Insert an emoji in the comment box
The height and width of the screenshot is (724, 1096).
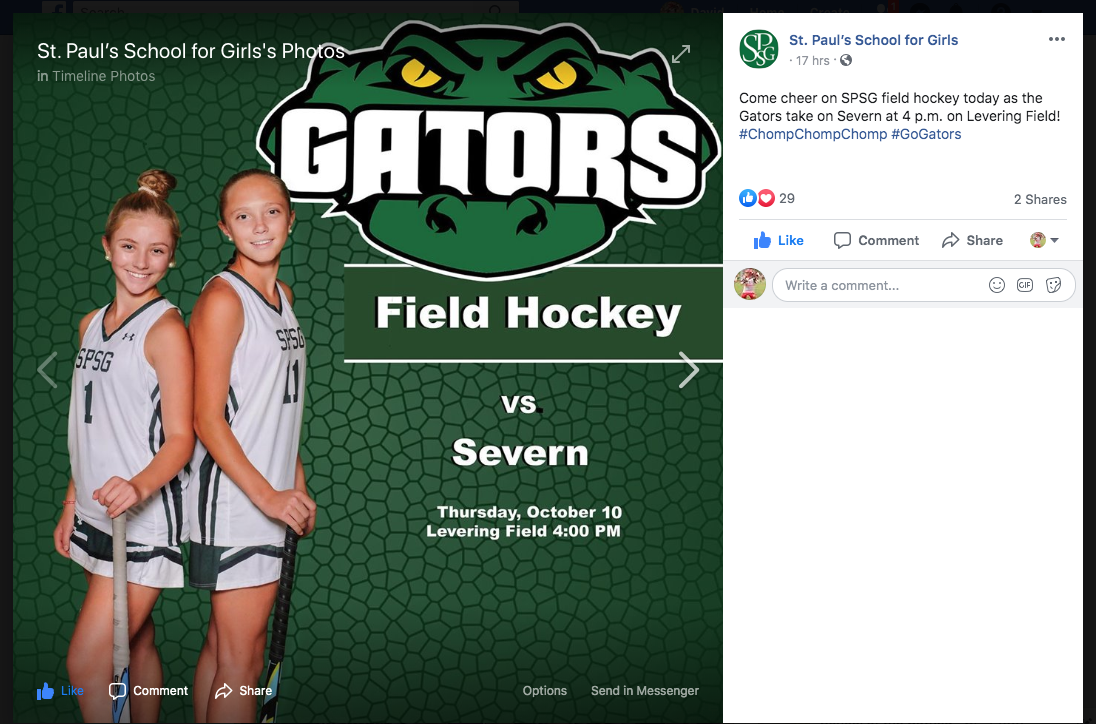click(x=997, y=285)
